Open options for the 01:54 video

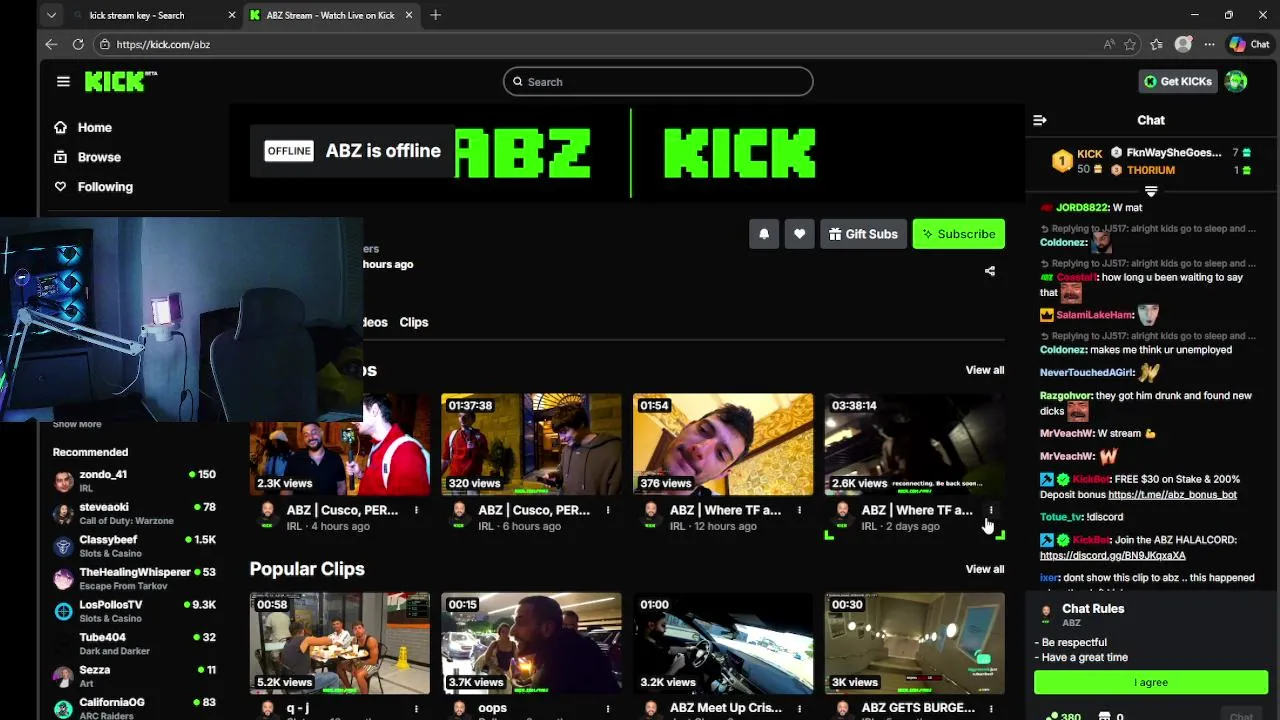[799, 511]
